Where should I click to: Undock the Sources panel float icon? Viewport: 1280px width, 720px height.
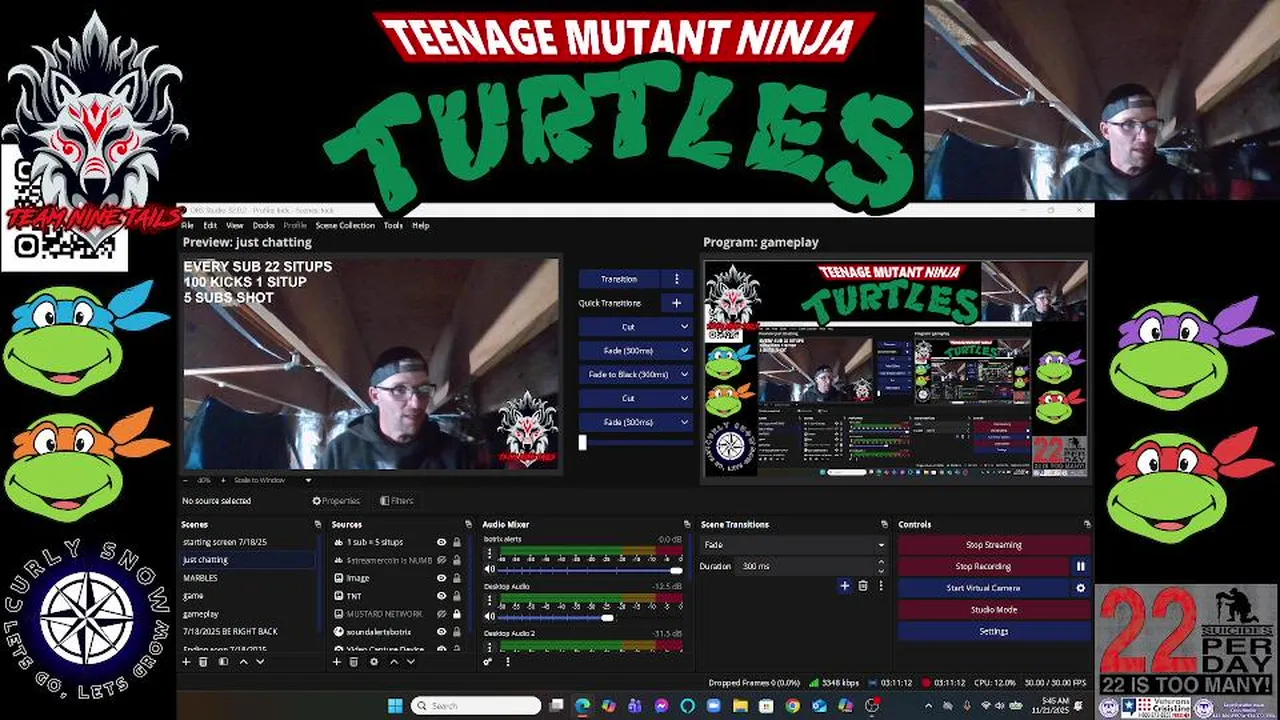pyautogui.click(x=468, y=524)
